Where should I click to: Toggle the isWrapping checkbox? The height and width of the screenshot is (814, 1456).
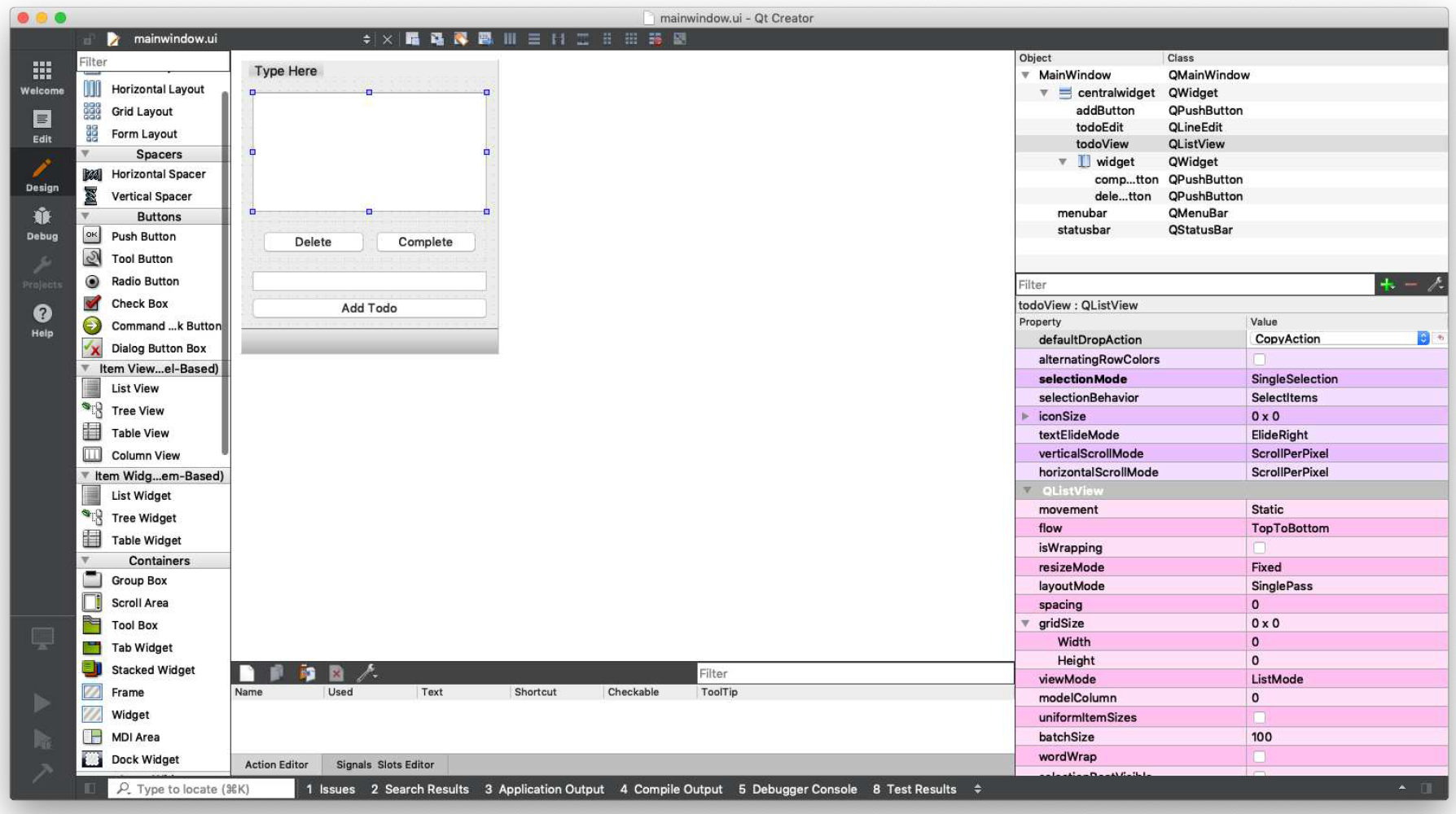coord(1260,548)
